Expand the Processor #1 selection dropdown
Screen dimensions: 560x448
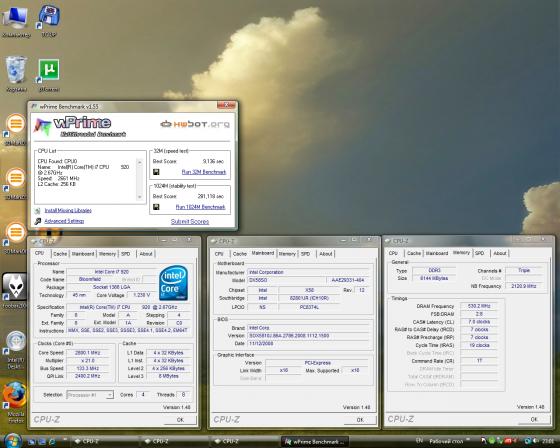pyautogui.click(x=110, y=395)
